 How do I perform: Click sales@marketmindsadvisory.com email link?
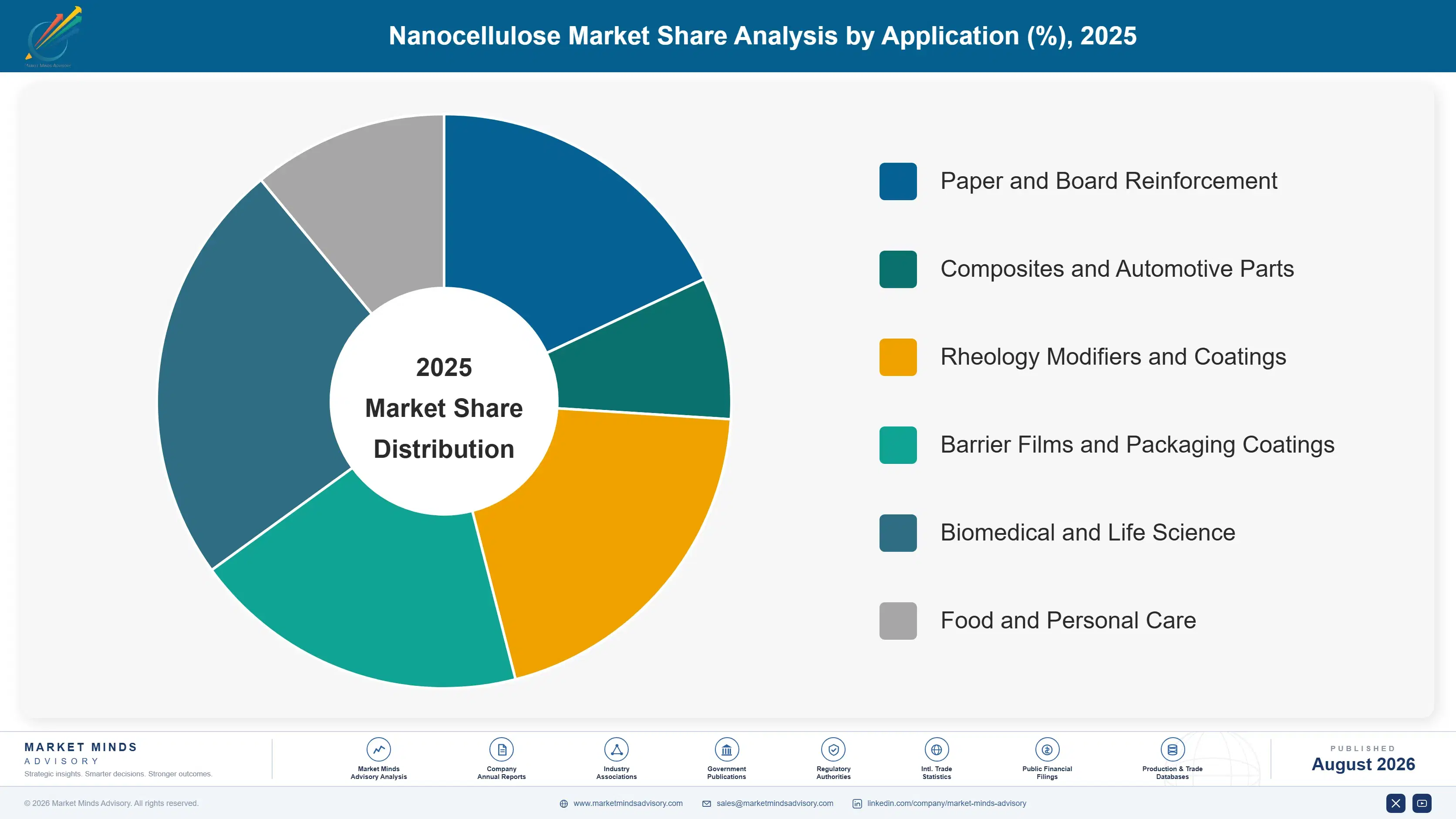(x=775, y=803)
